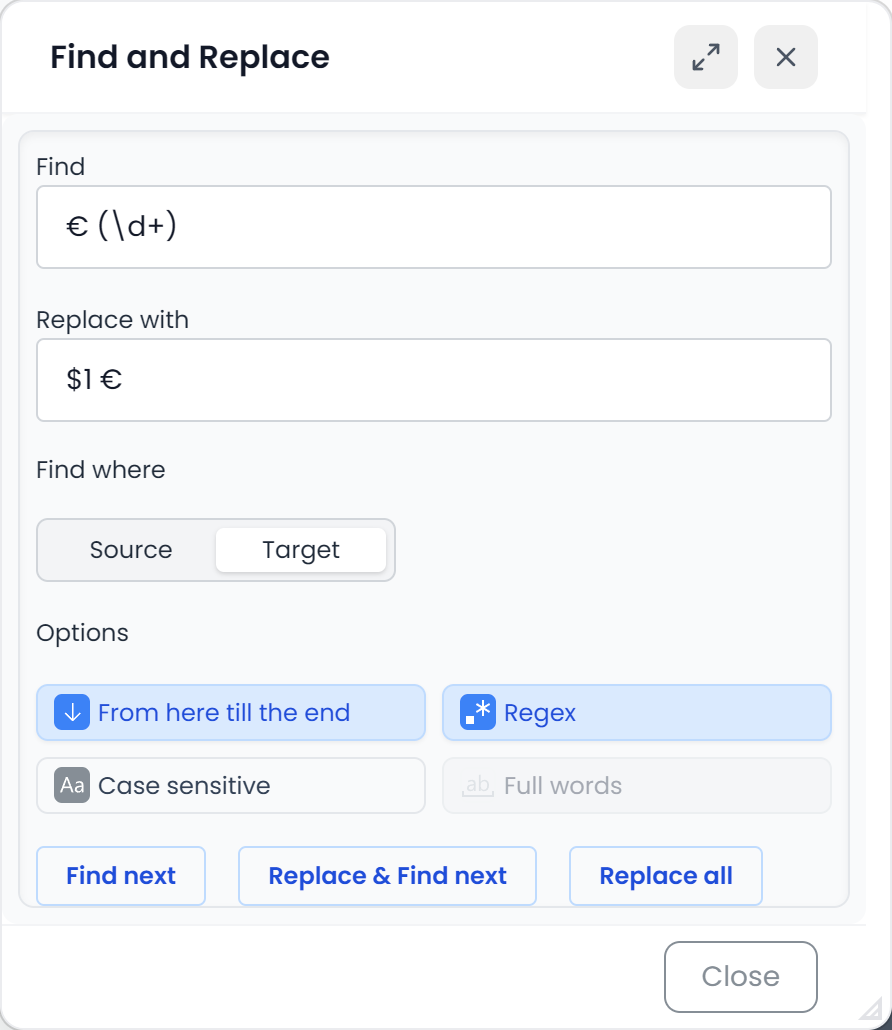Click inside the Find input containing '€ (\d+)'
Viewport: 892px width, 1030px height.
434,227
